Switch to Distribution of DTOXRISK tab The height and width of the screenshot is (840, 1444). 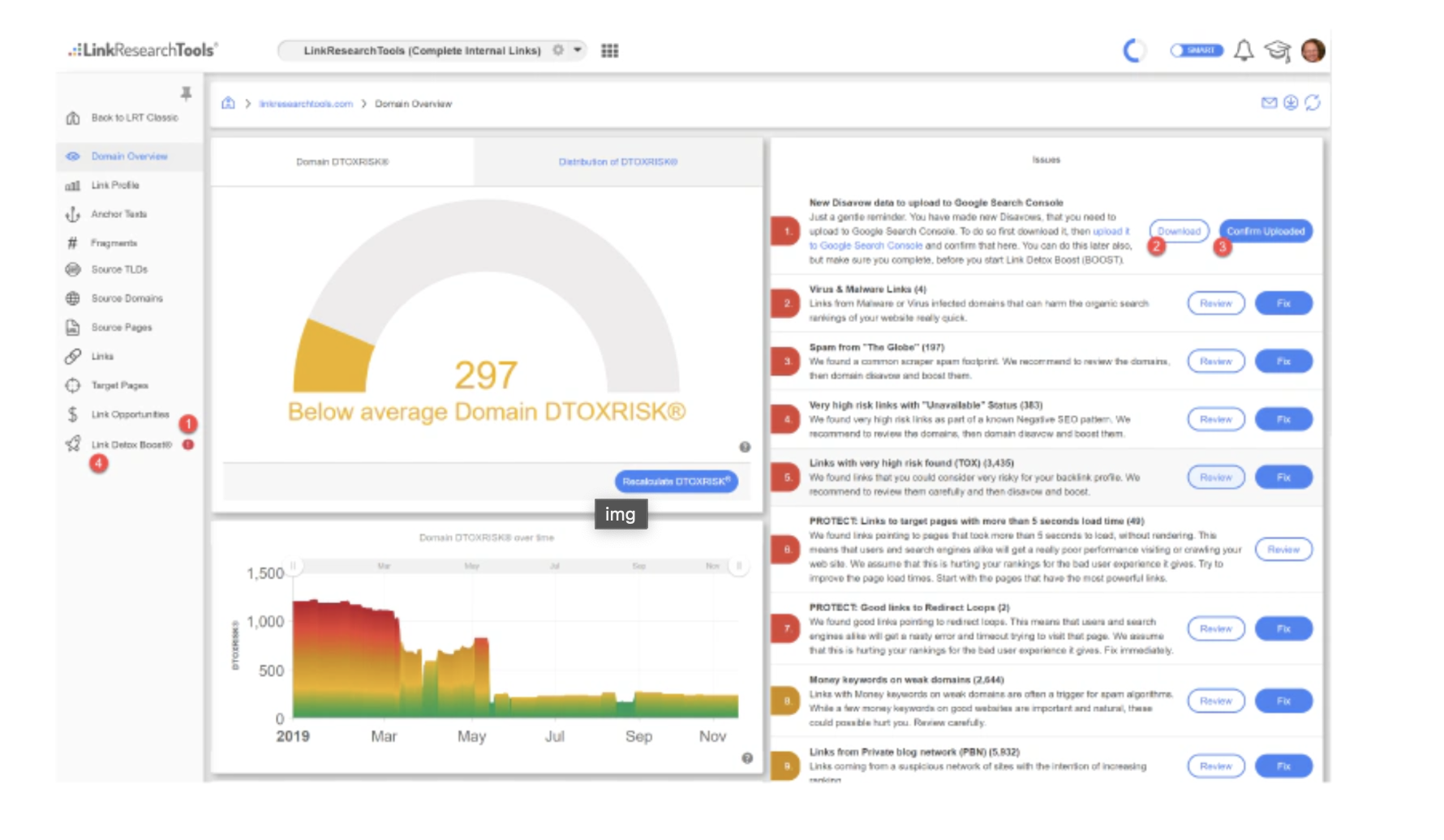click(618, 162)
